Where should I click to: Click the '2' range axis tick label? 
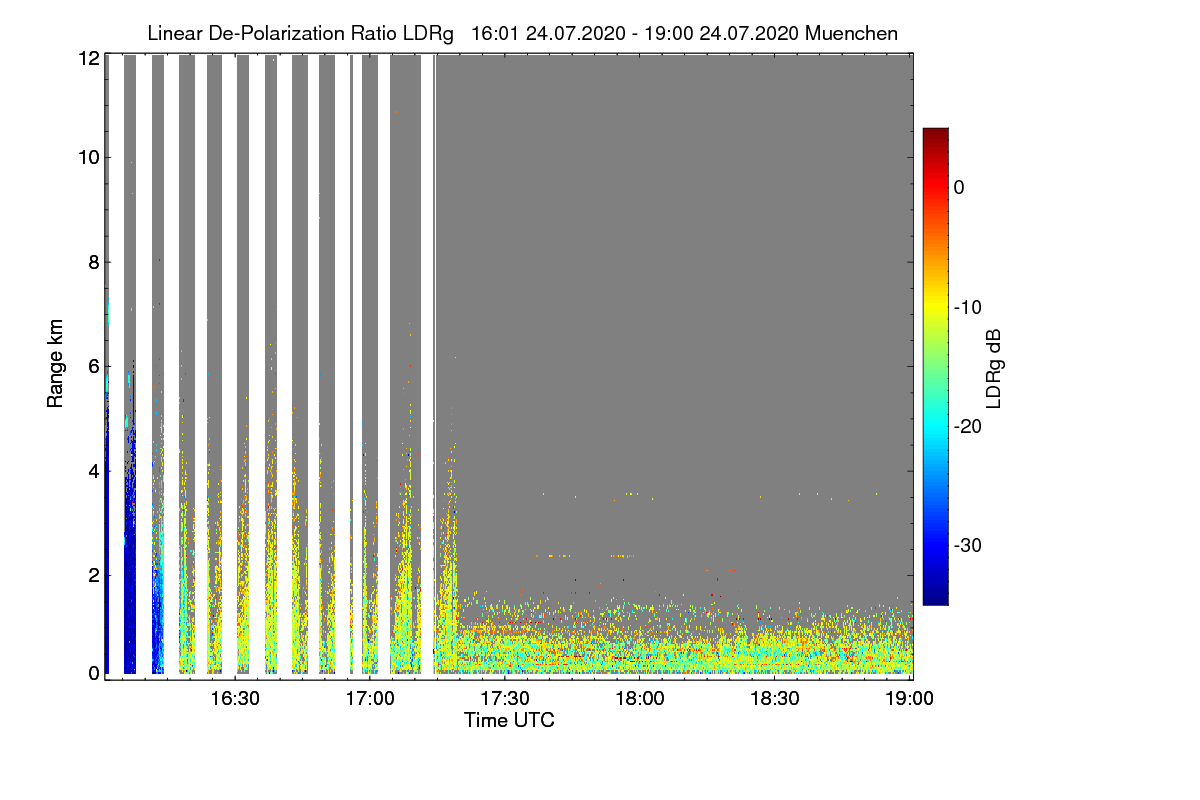coord(93,575)
